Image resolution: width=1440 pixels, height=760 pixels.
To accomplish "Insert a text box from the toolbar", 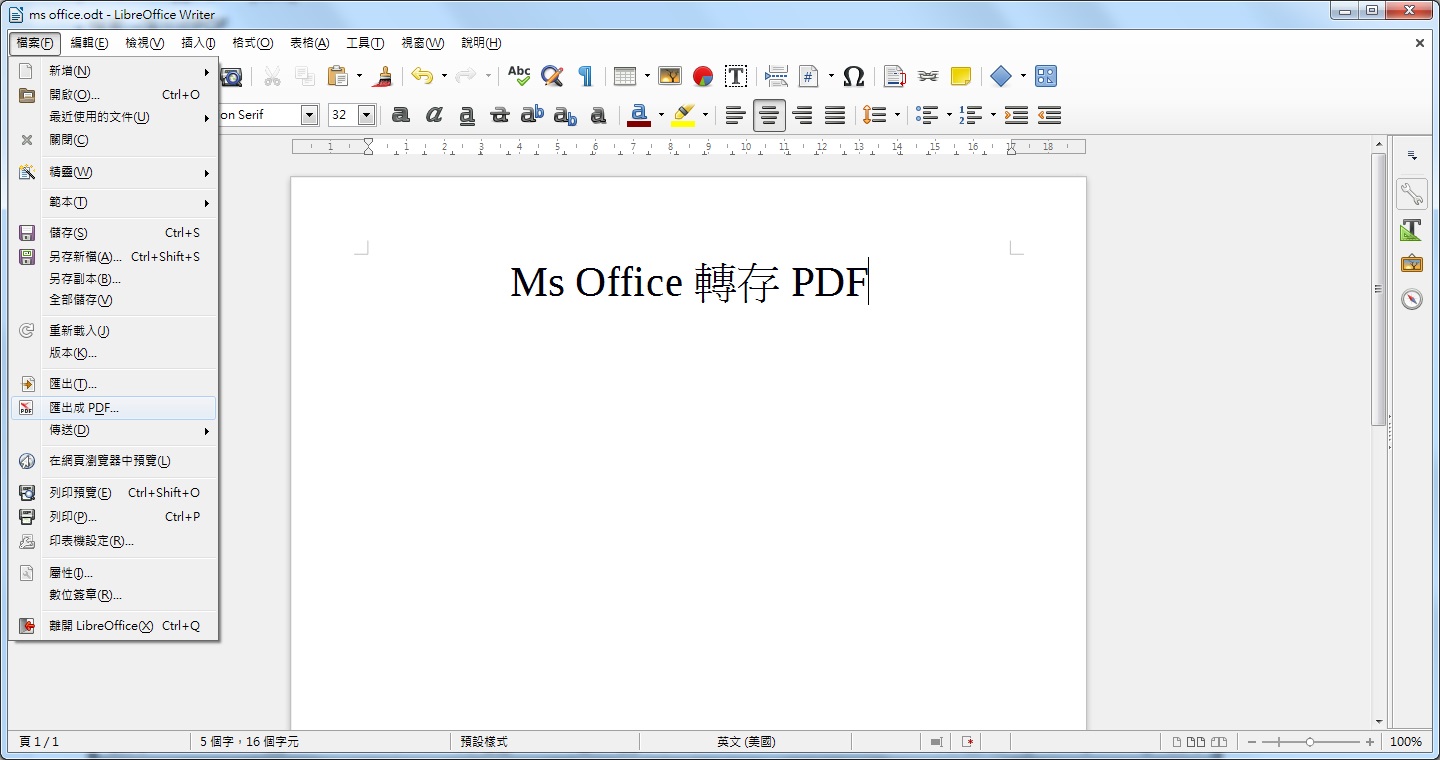I will (736, 77).
